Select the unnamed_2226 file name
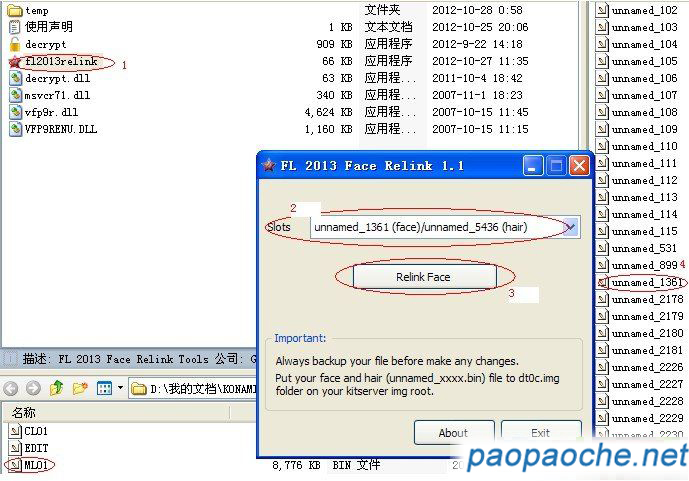 click(648, 367)
